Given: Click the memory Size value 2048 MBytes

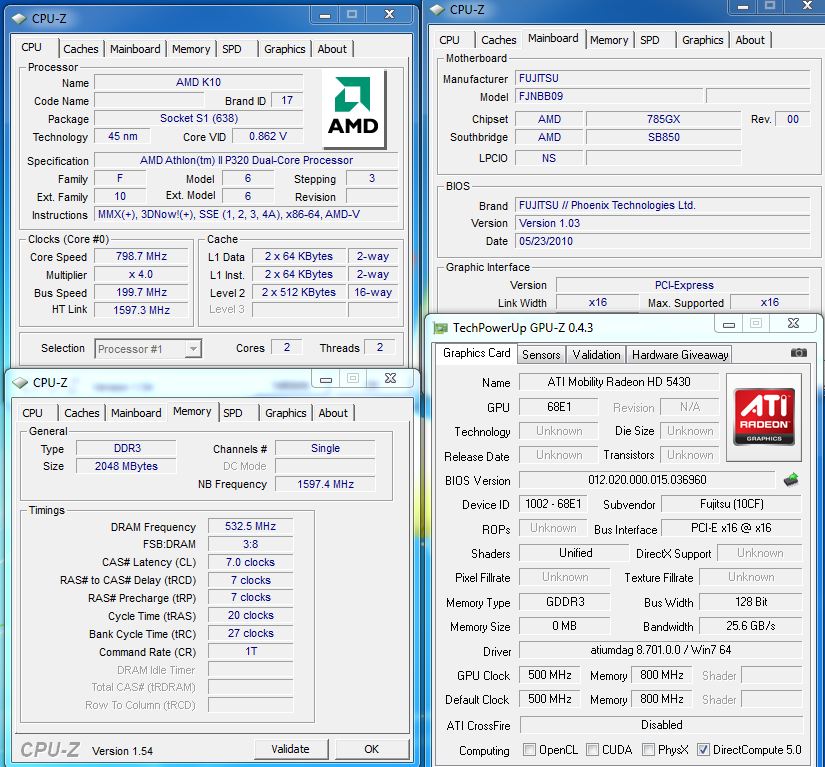Looking at the screenshot, I should pyautogui.click(x=126, y=467).
